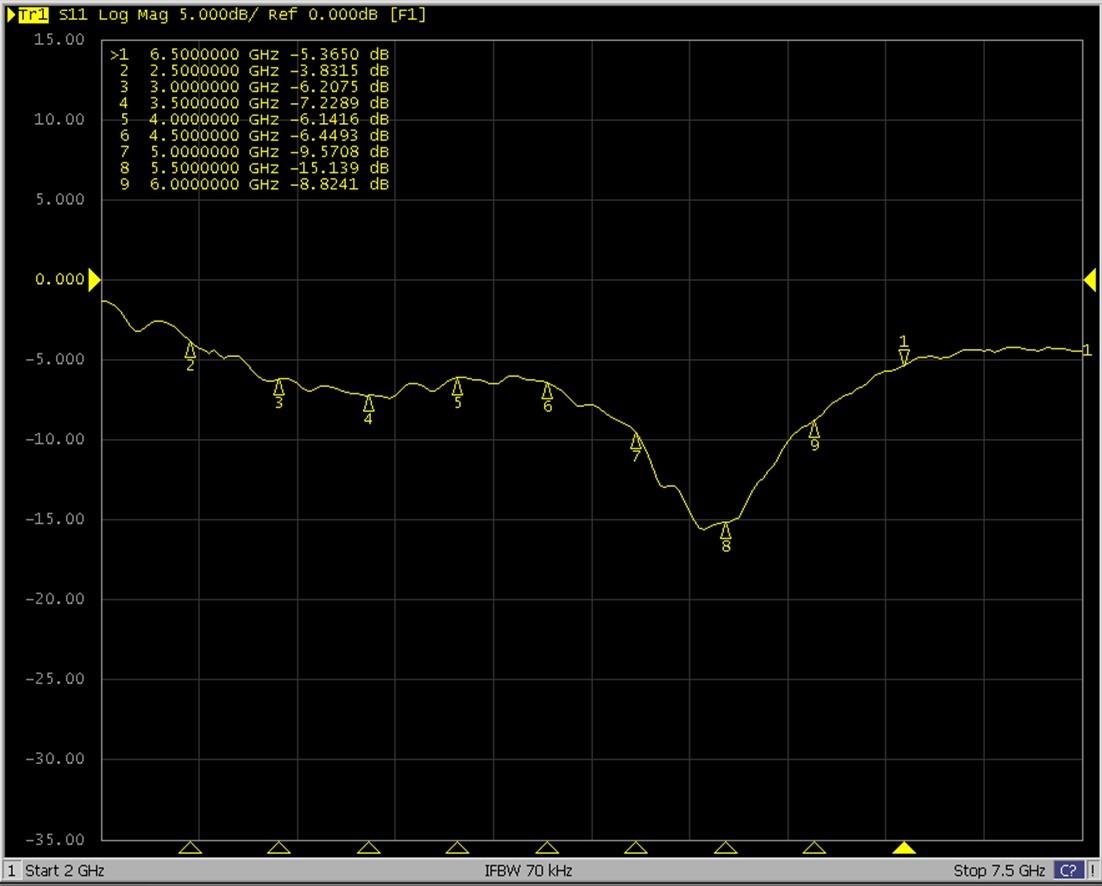Click the 0.000 reference scale value
Image resolution: width=1102 pixels, height=886 pixels.
60,280
